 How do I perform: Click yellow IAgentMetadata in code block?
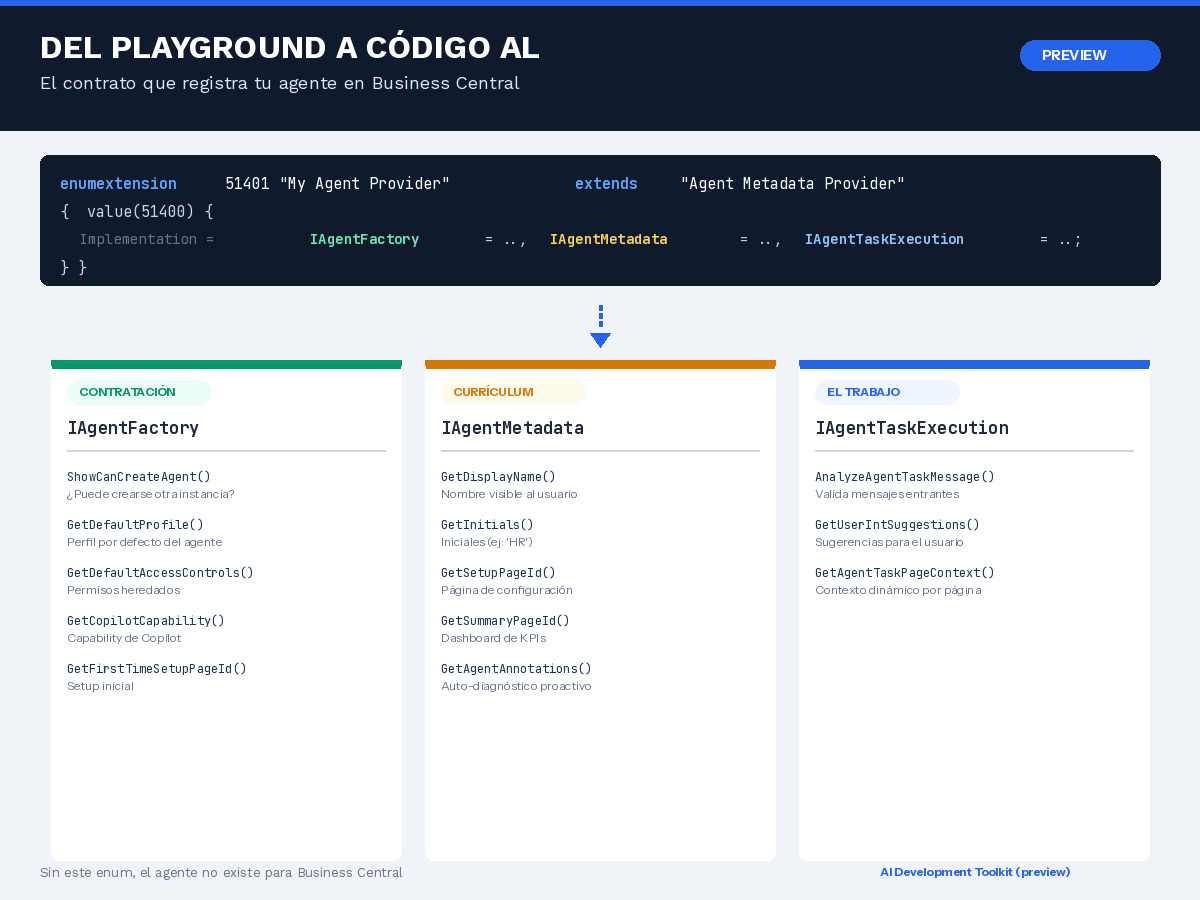[608, 239]
